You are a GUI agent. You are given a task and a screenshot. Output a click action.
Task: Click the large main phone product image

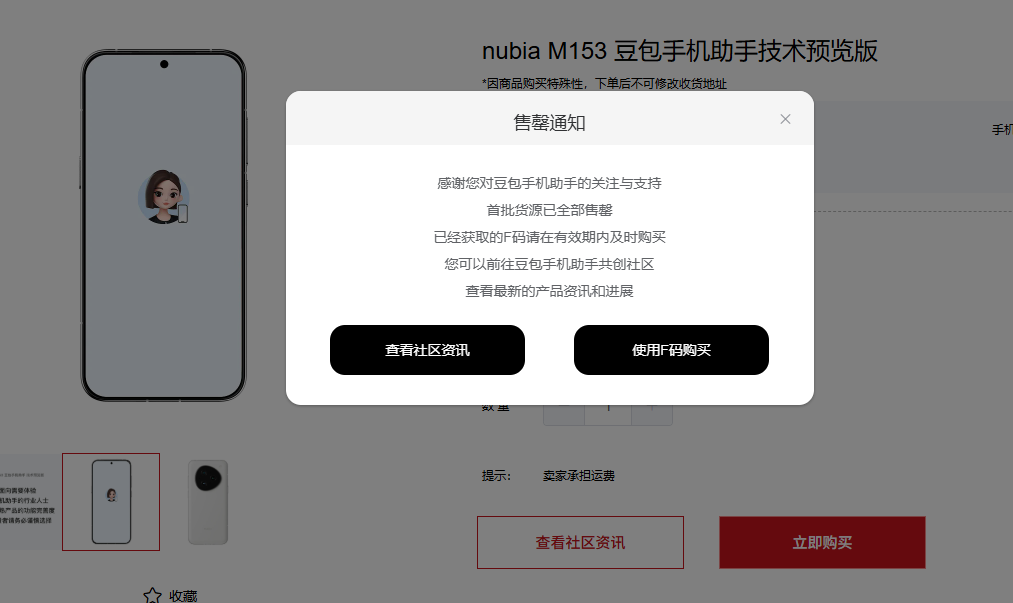click(x=163, y=225)
